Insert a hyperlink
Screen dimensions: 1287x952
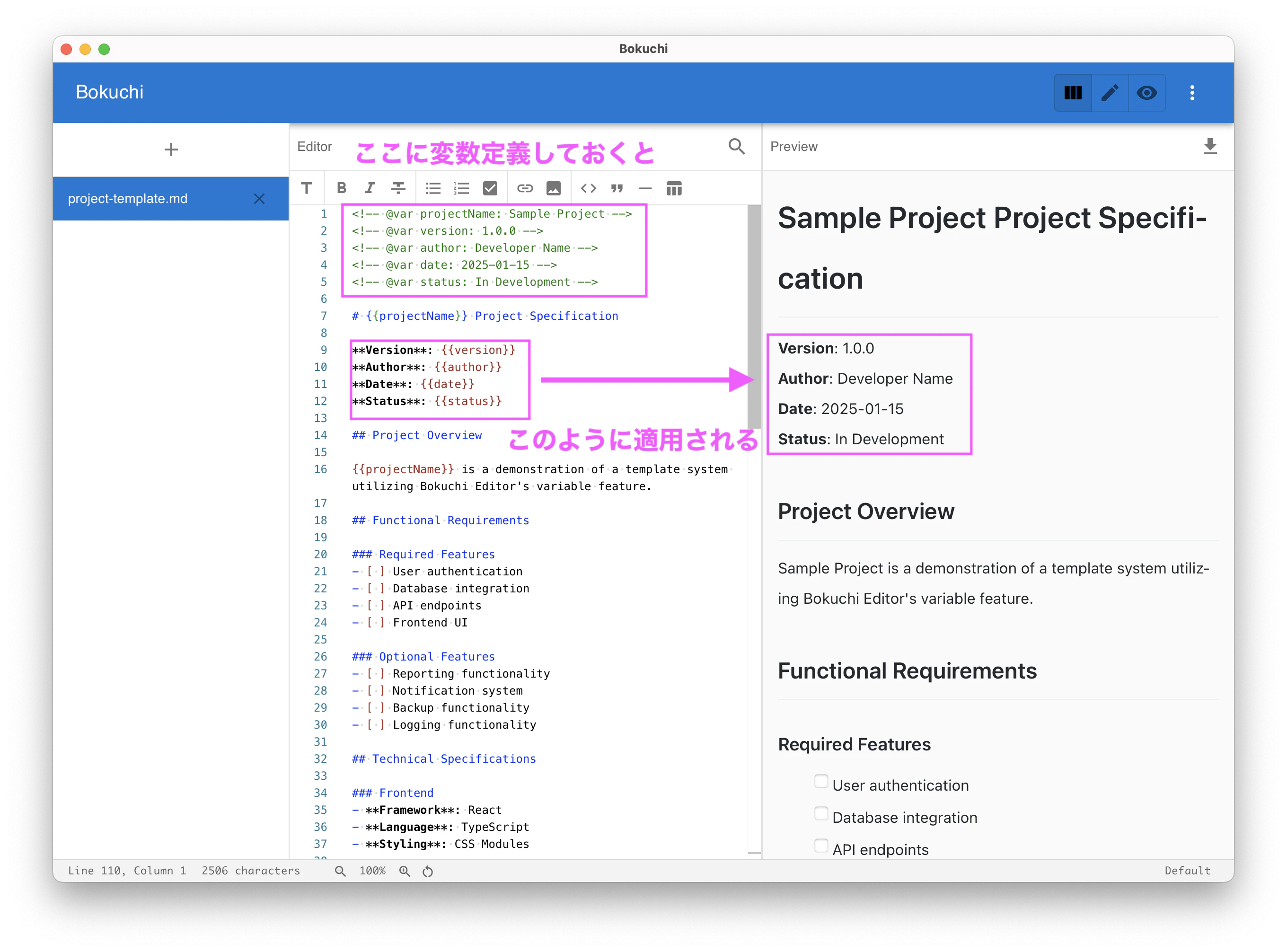point(524,188)
